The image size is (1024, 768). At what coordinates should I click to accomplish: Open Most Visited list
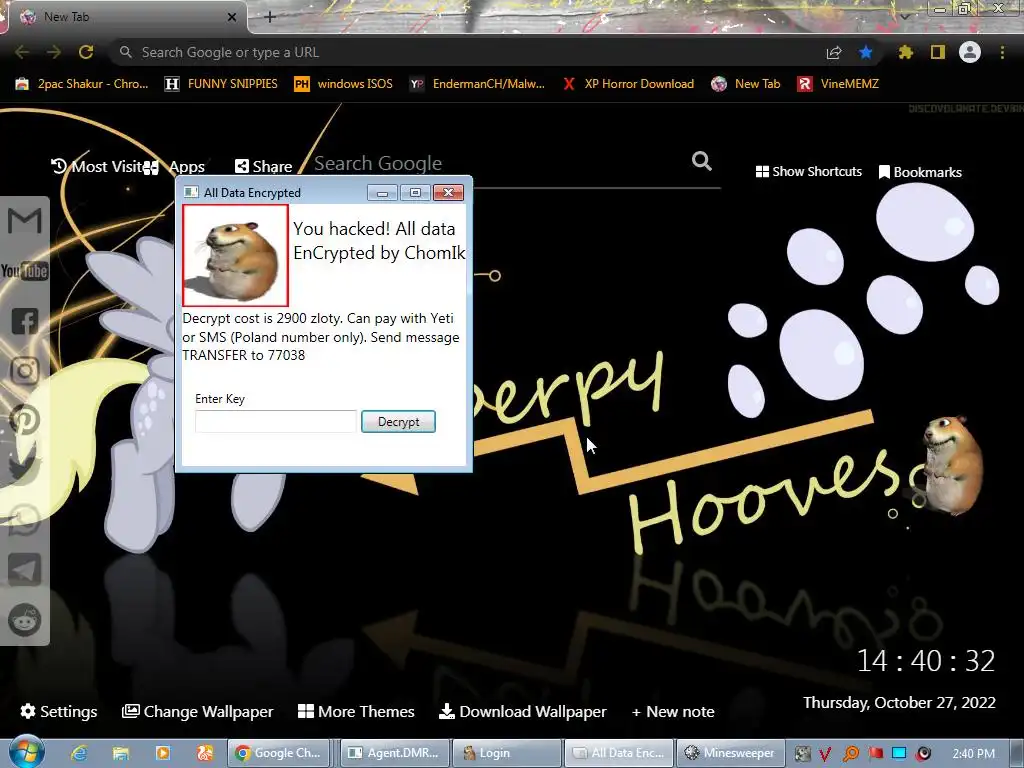pos(97,167)
